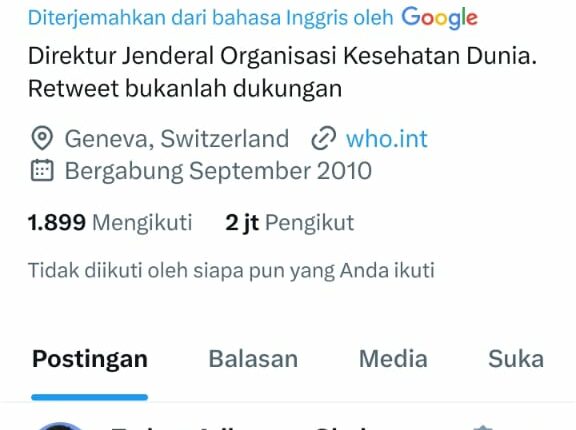576x430 pixels.
Task: Switch to the Media tab
Action: (393, 358)
